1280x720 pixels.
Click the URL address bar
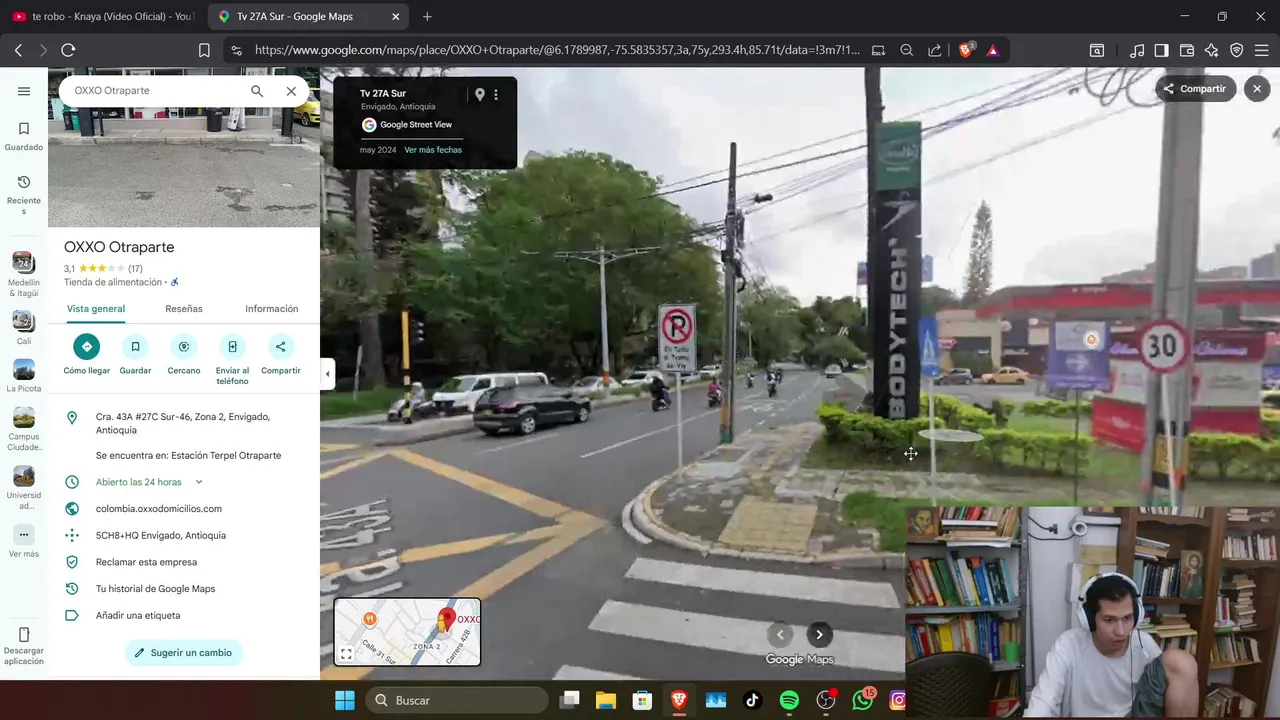click(556, 50)
